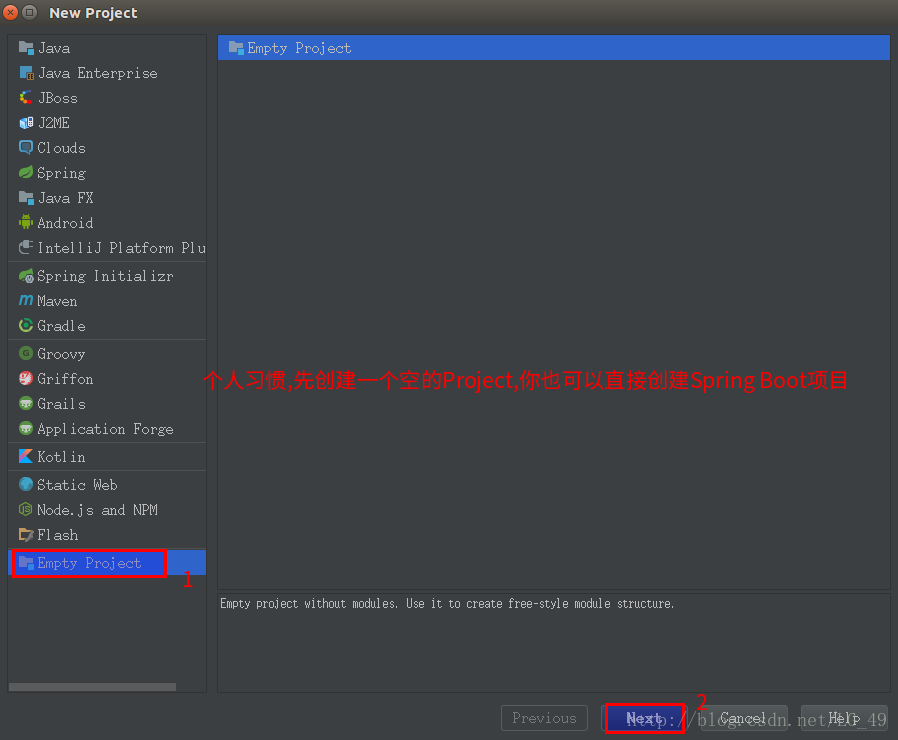Click the Flash icon
This screenshot has width=898, height=740.
pyautogui.click(x=26, y=534)
